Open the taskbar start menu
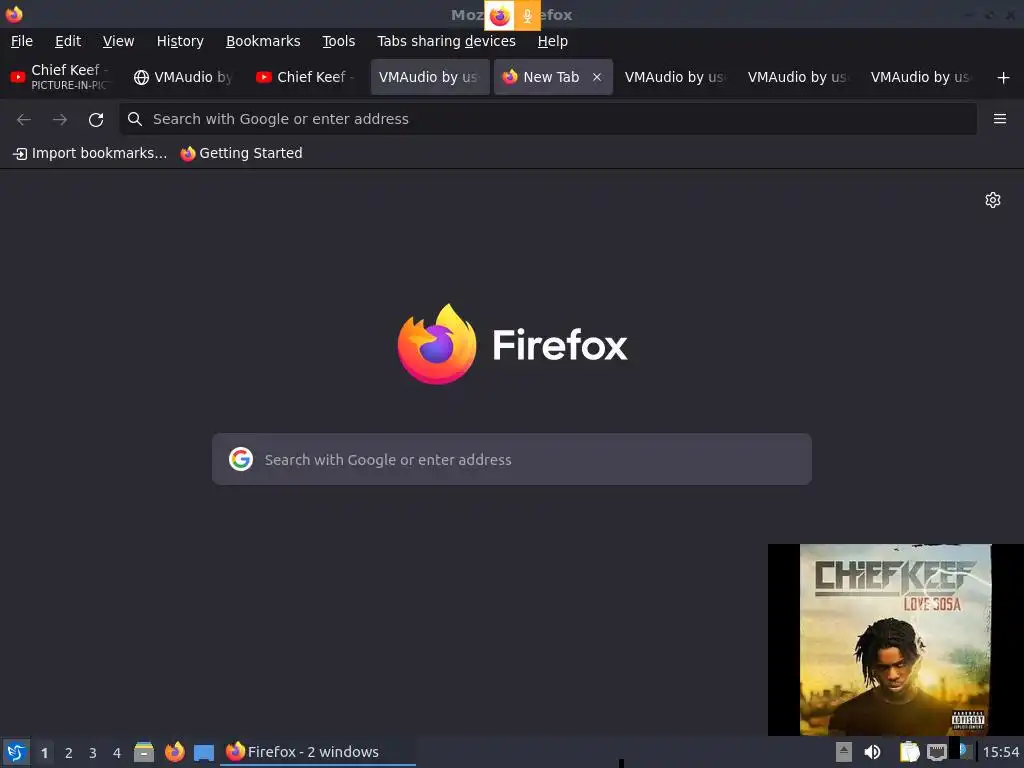Screen dimensions: 1024x768 16,752
